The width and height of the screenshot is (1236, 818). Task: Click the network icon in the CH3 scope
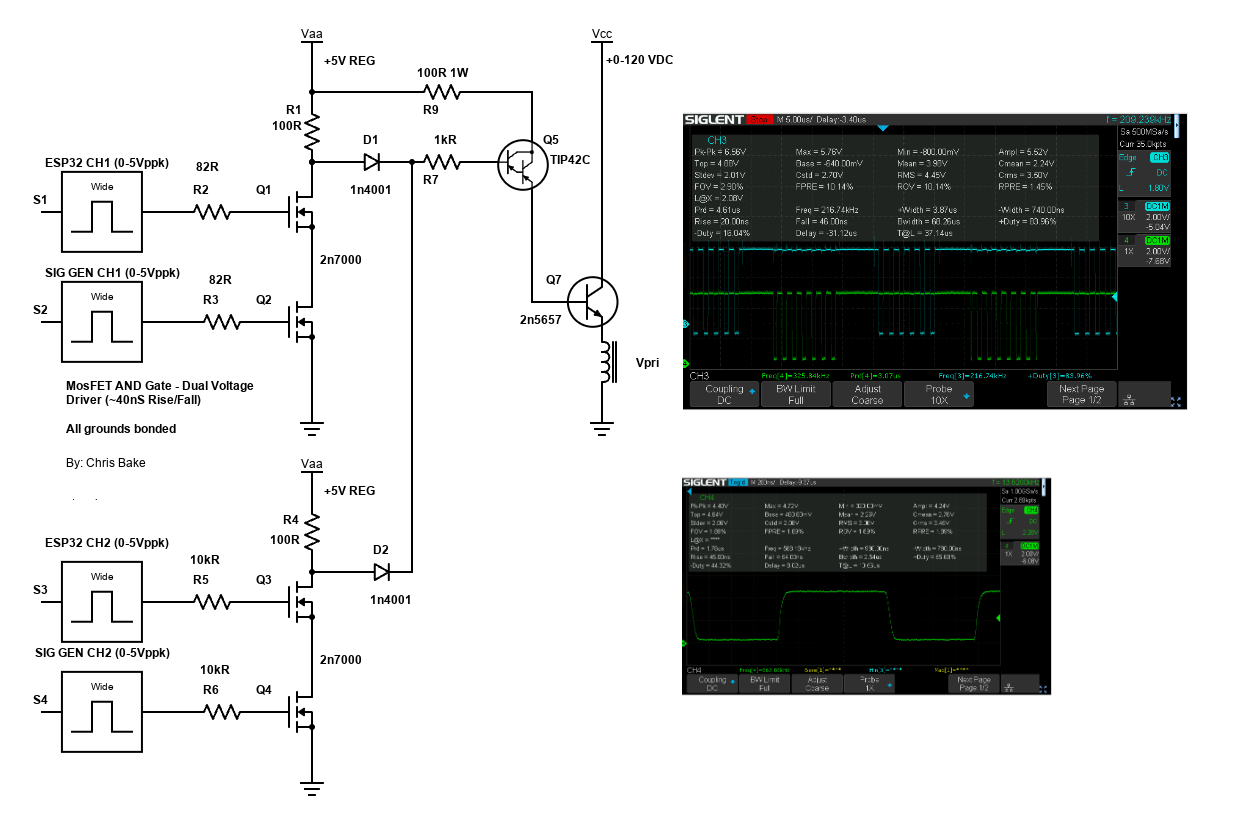[x=1131, y=401]
